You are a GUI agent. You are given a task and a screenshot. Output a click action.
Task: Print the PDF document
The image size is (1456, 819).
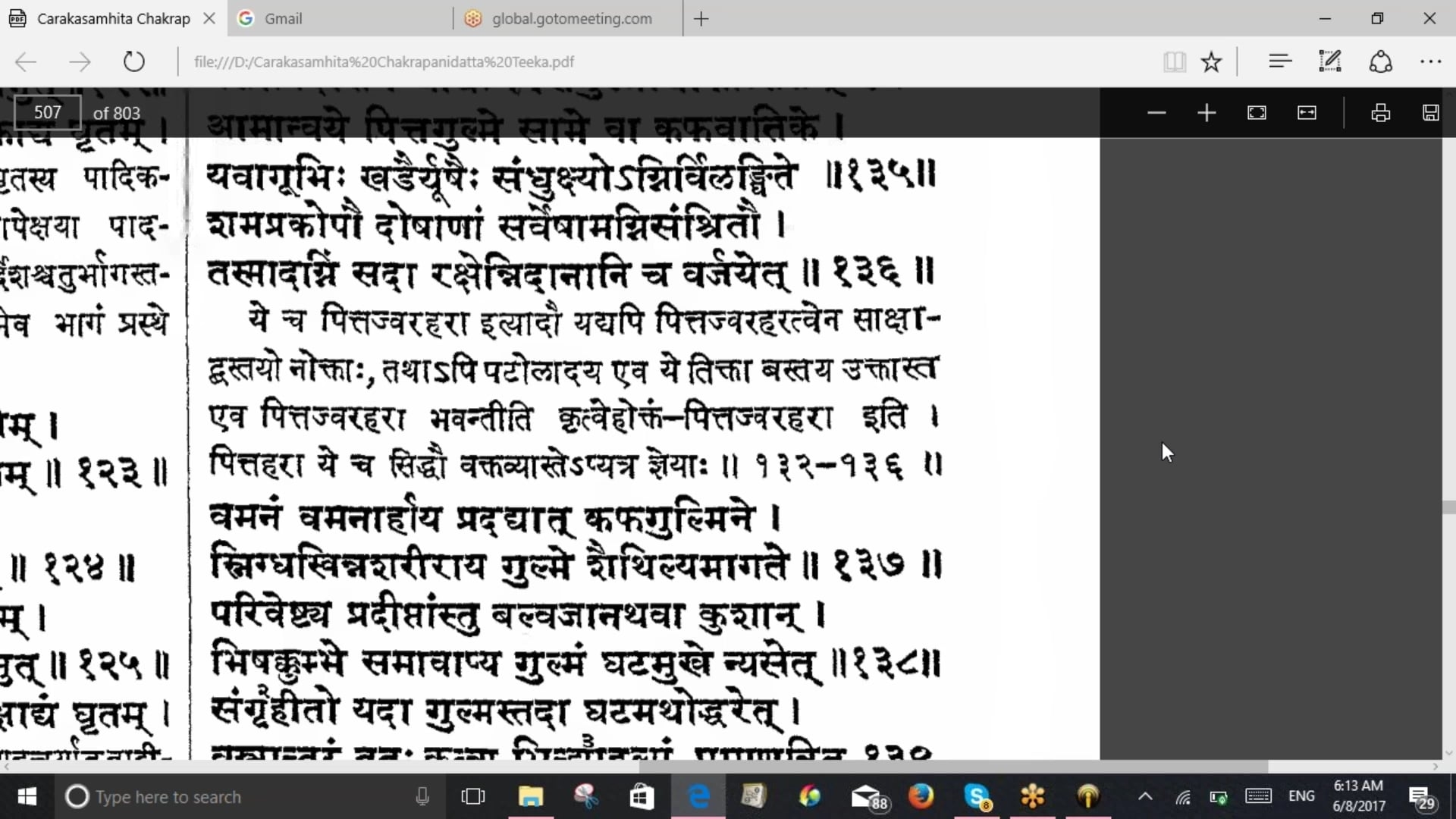point(1380,113)
